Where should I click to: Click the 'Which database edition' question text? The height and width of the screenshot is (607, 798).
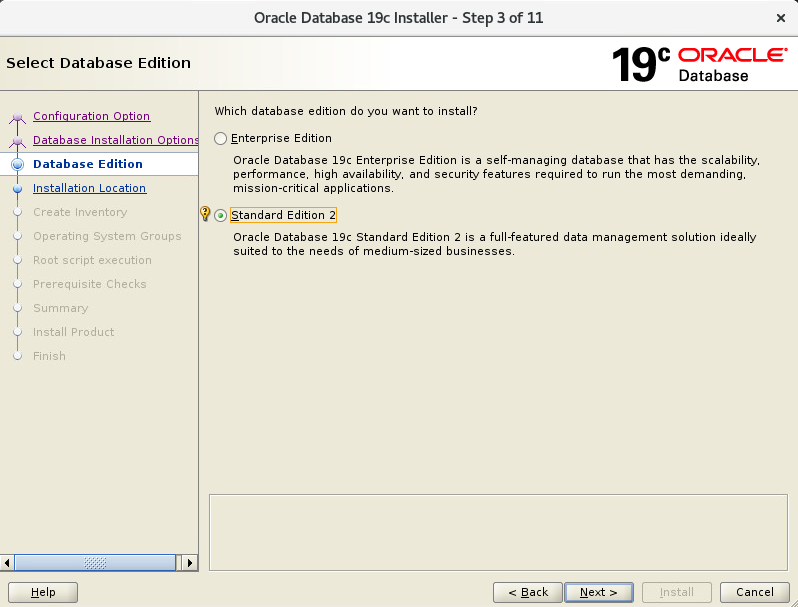tap(346, 111)
